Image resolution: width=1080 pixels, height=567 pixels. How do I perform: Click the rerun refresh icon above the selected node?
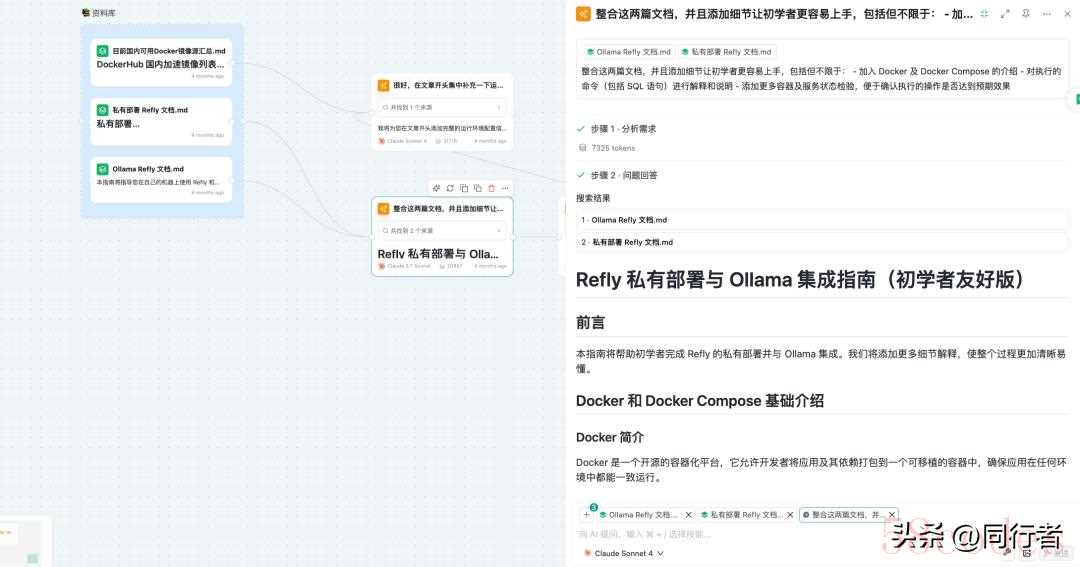point(450,188)
